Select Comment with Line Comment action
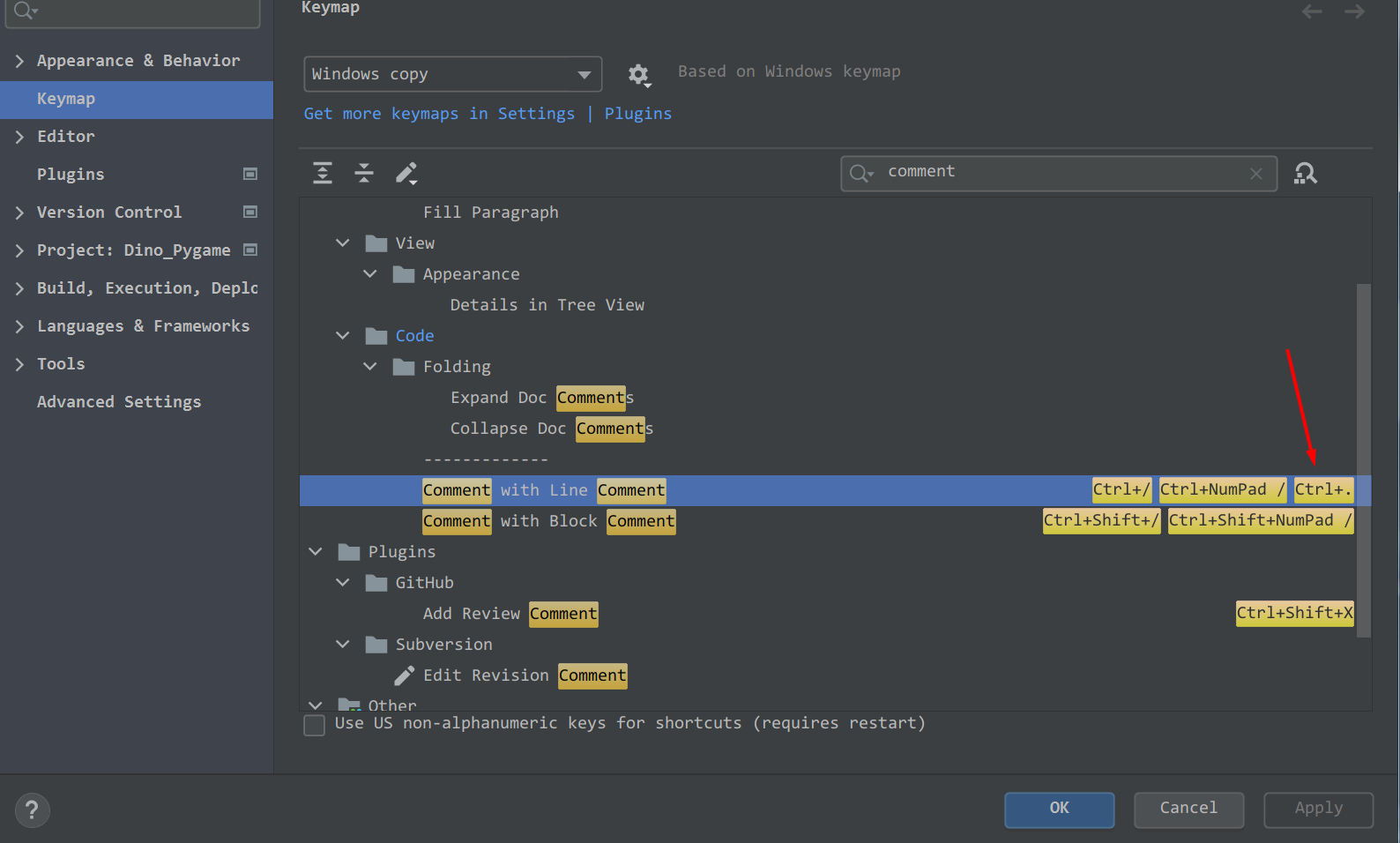Screen dimensions: 1400x843 click(835, 490)
